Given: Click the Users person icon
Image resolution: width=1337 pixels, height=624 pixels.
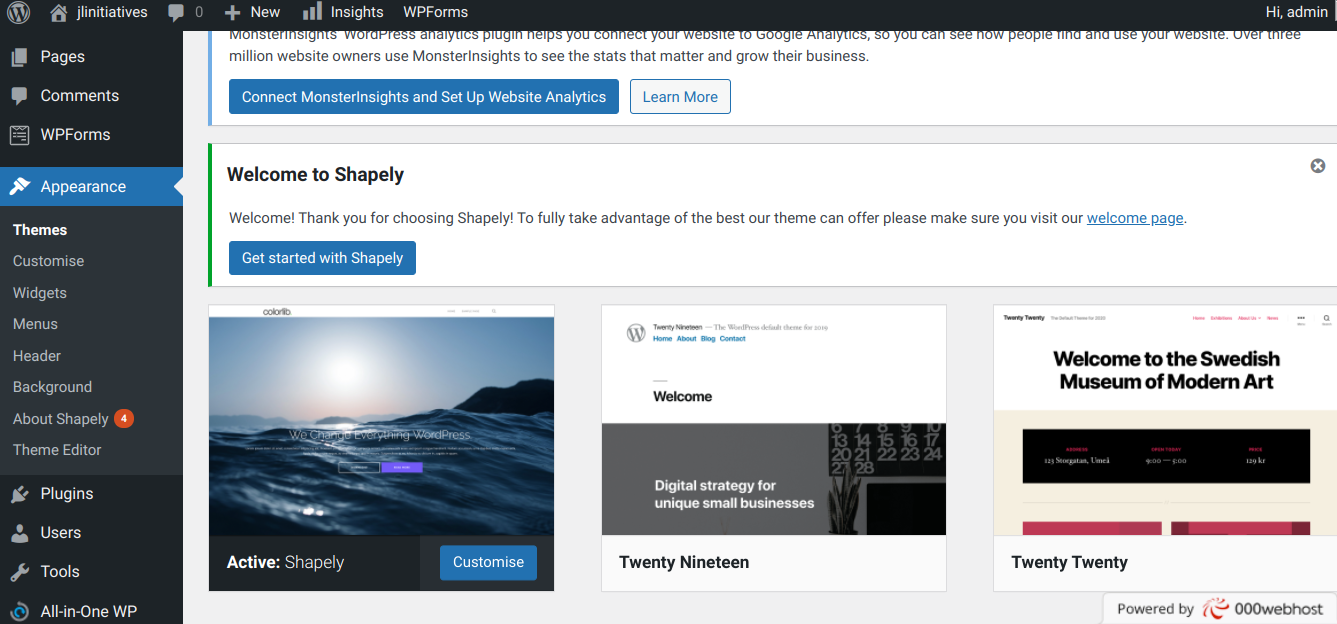Looking at the screenshot, I should pyautogui.click(x=19, y=533).
